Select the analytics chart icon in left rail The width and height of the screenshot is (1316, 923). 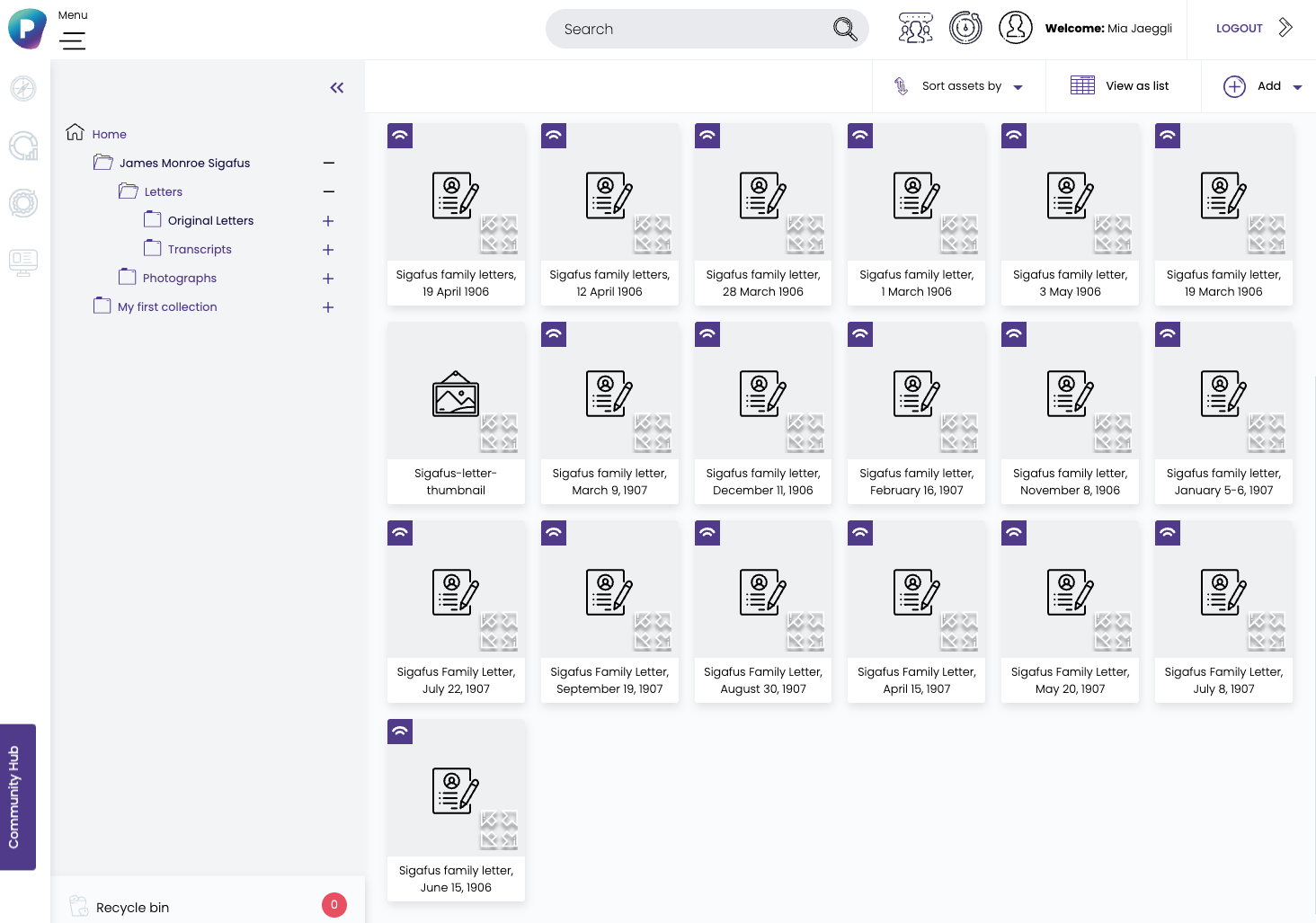coord(23,146)
